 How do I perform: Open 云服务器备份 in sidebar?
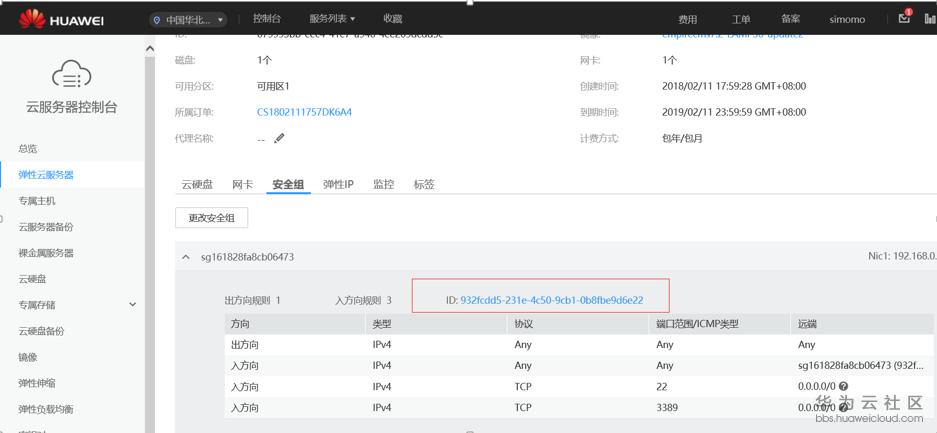tap(46, 227)
